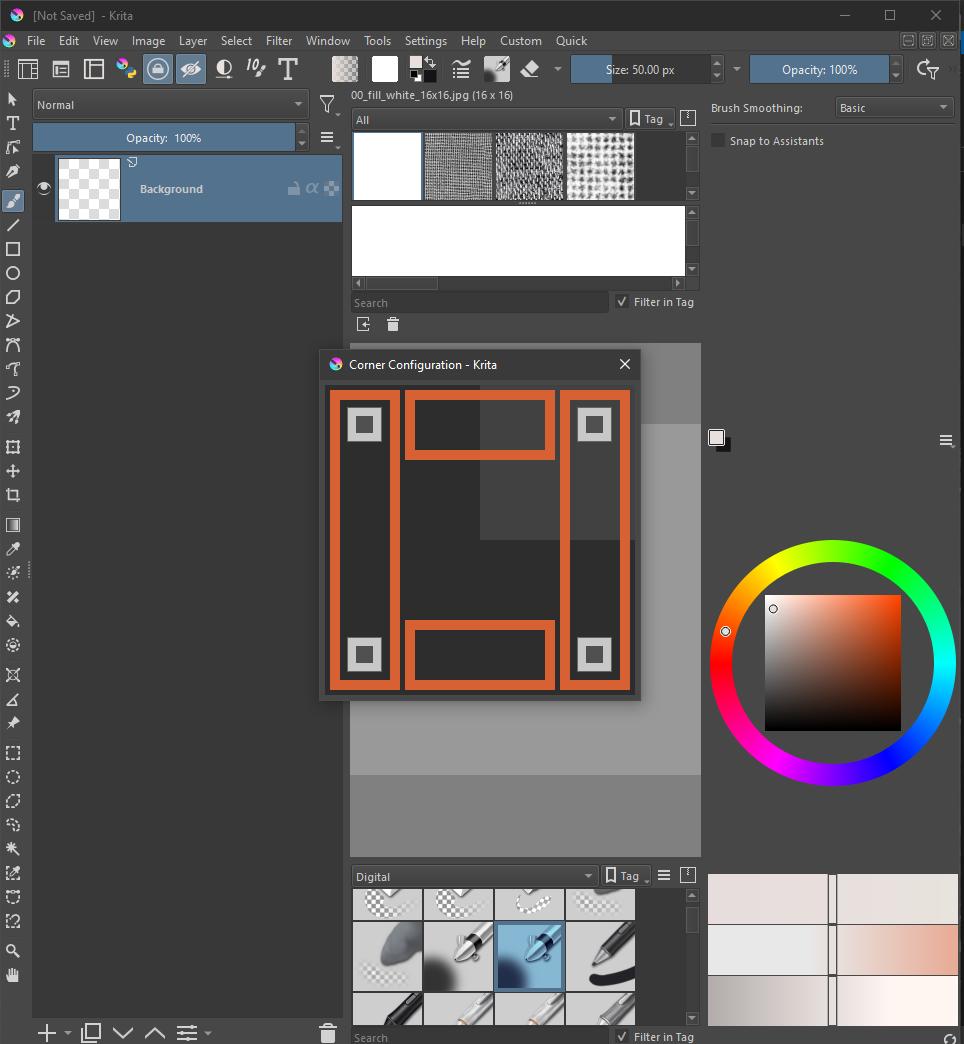Click the layer Opacity 100% slider
The width and height of the screenshot is (964, 1044).
tap(163, 138)
